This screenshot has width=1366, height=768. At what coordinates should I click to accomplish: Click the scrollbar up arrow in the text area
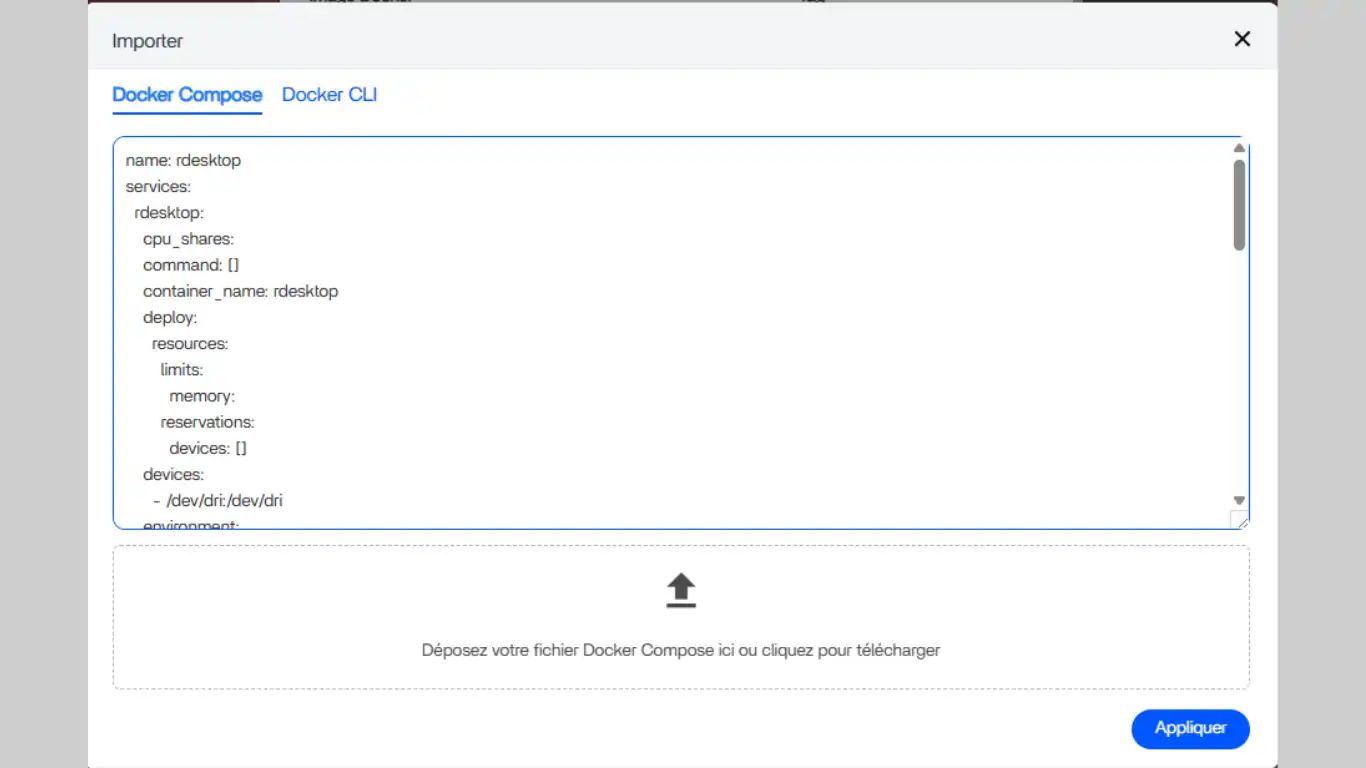coord(1239,148)
